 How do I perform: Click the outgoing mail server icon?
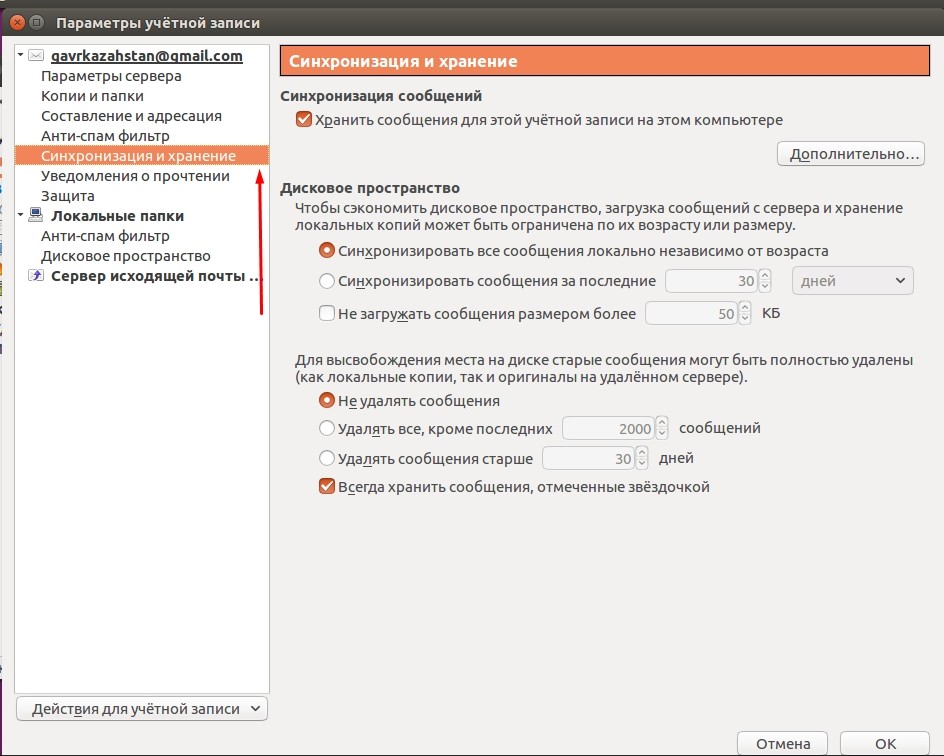click(x=36, y=276)
